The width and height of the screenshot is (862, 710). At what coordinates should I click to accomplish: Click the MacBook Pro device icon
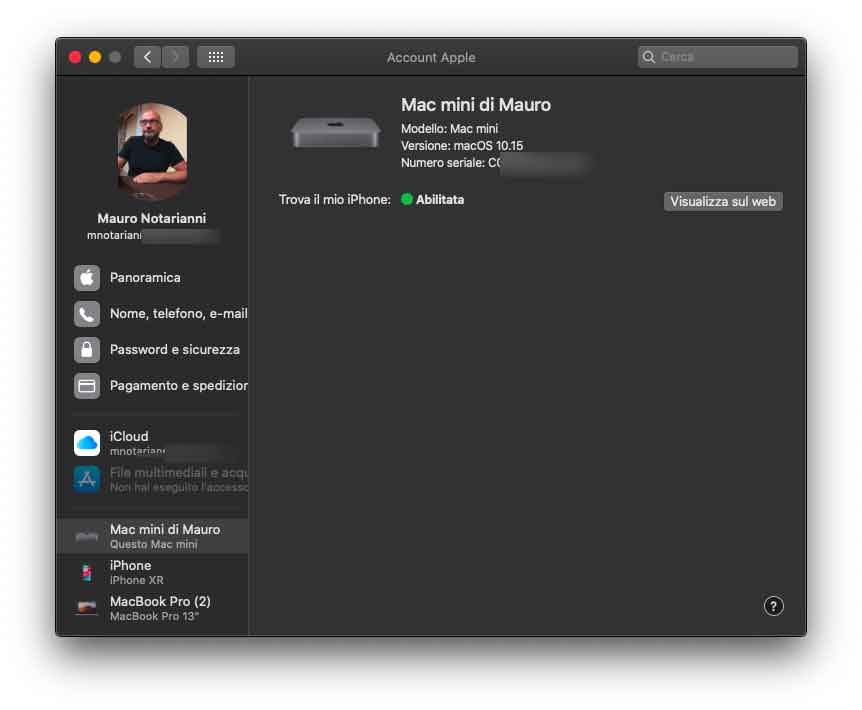(87, 608)
